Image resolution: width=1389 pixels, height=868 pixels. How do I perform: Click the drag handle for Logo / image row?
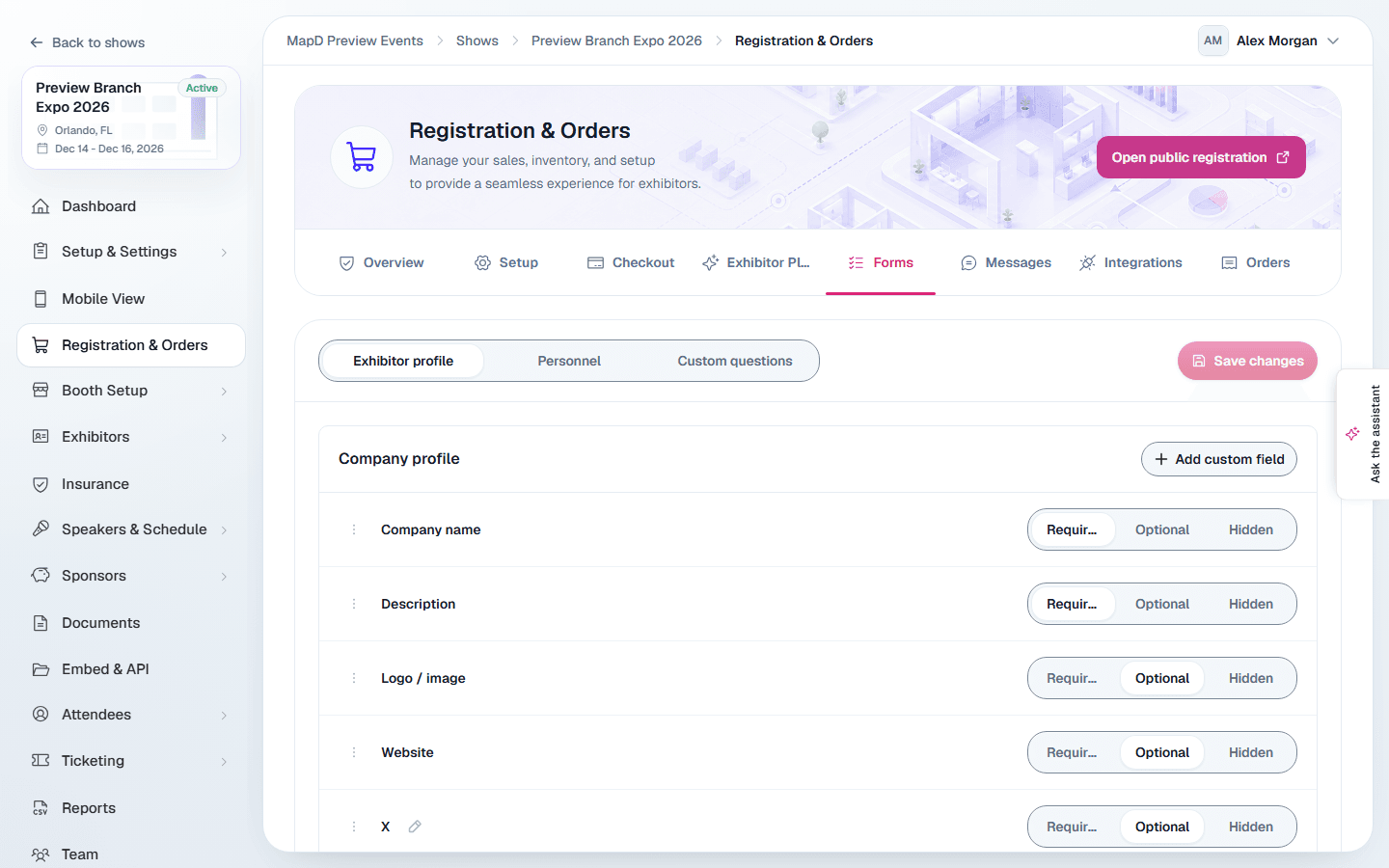pos(354,678)
